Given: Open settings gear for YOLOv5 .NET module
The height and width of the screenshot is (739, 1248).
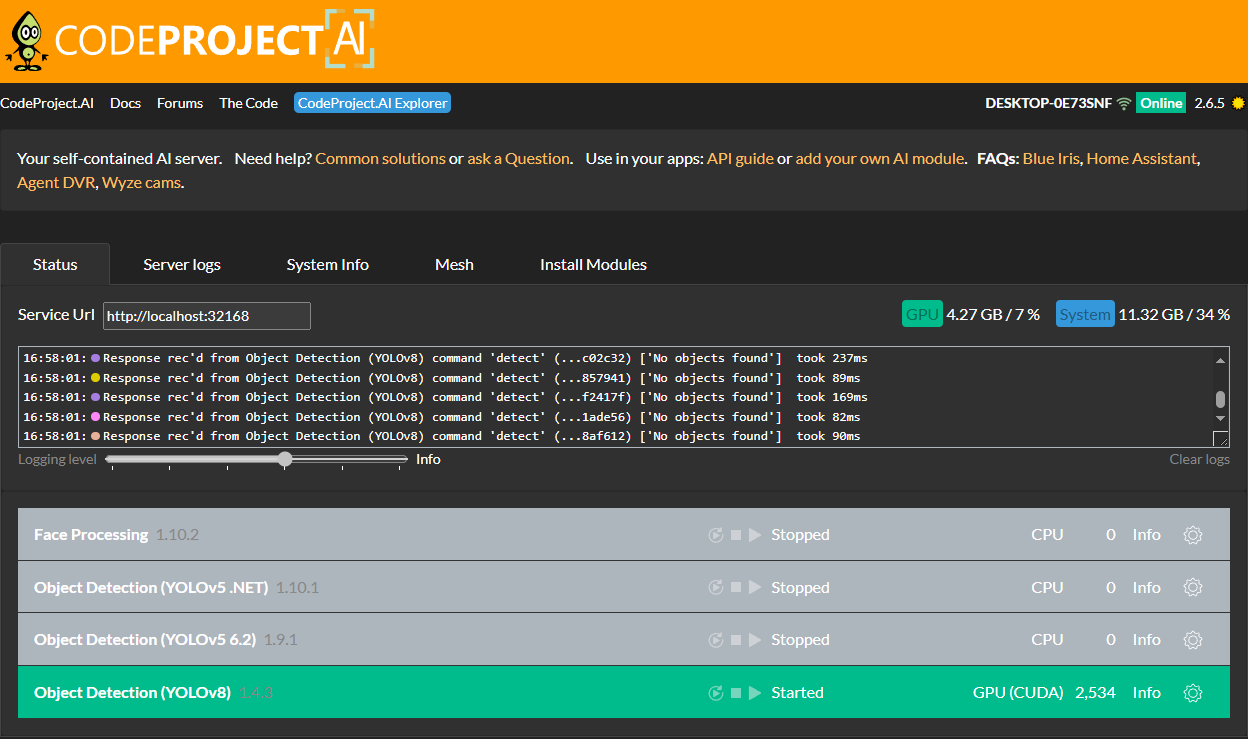Looking at the screenshot, I should (1192, 588).
